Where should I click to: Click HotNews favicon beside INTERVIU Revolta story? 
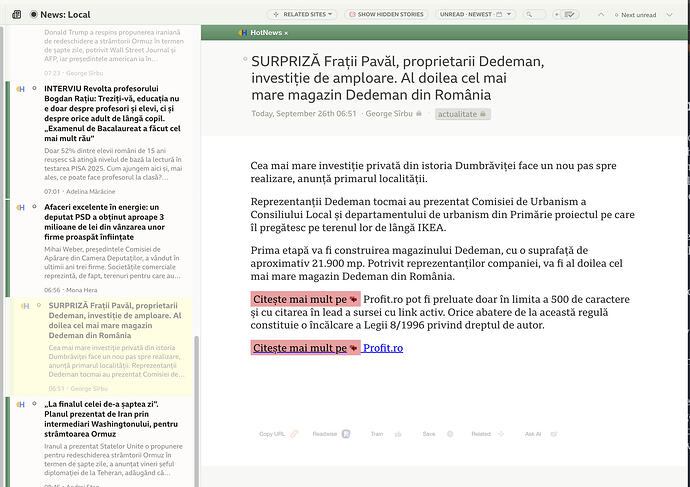(21, 89)
